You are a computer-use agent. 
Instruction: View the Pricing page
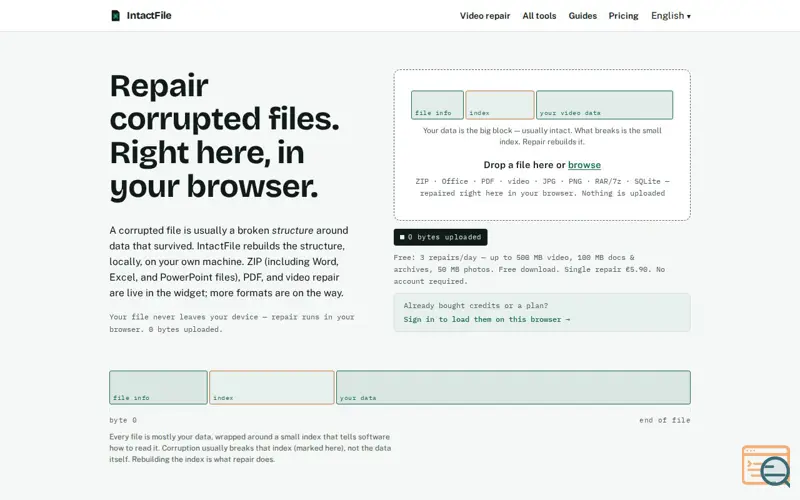coord(623,16)
